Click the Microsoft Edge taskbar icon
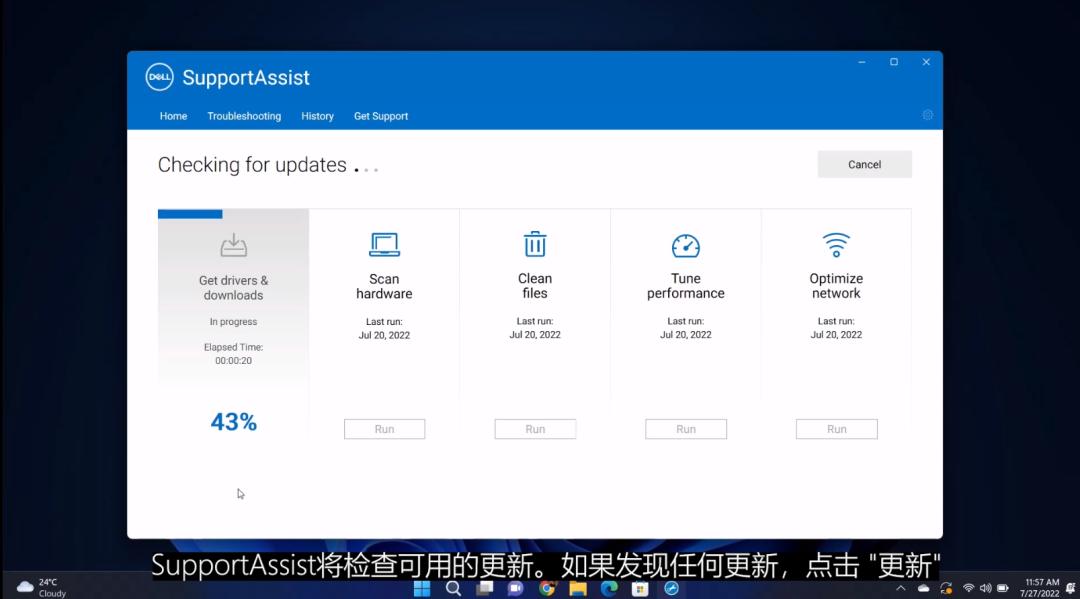This screenshot has width=1080, height=599. pyautogui.click(x=609, y=589)
